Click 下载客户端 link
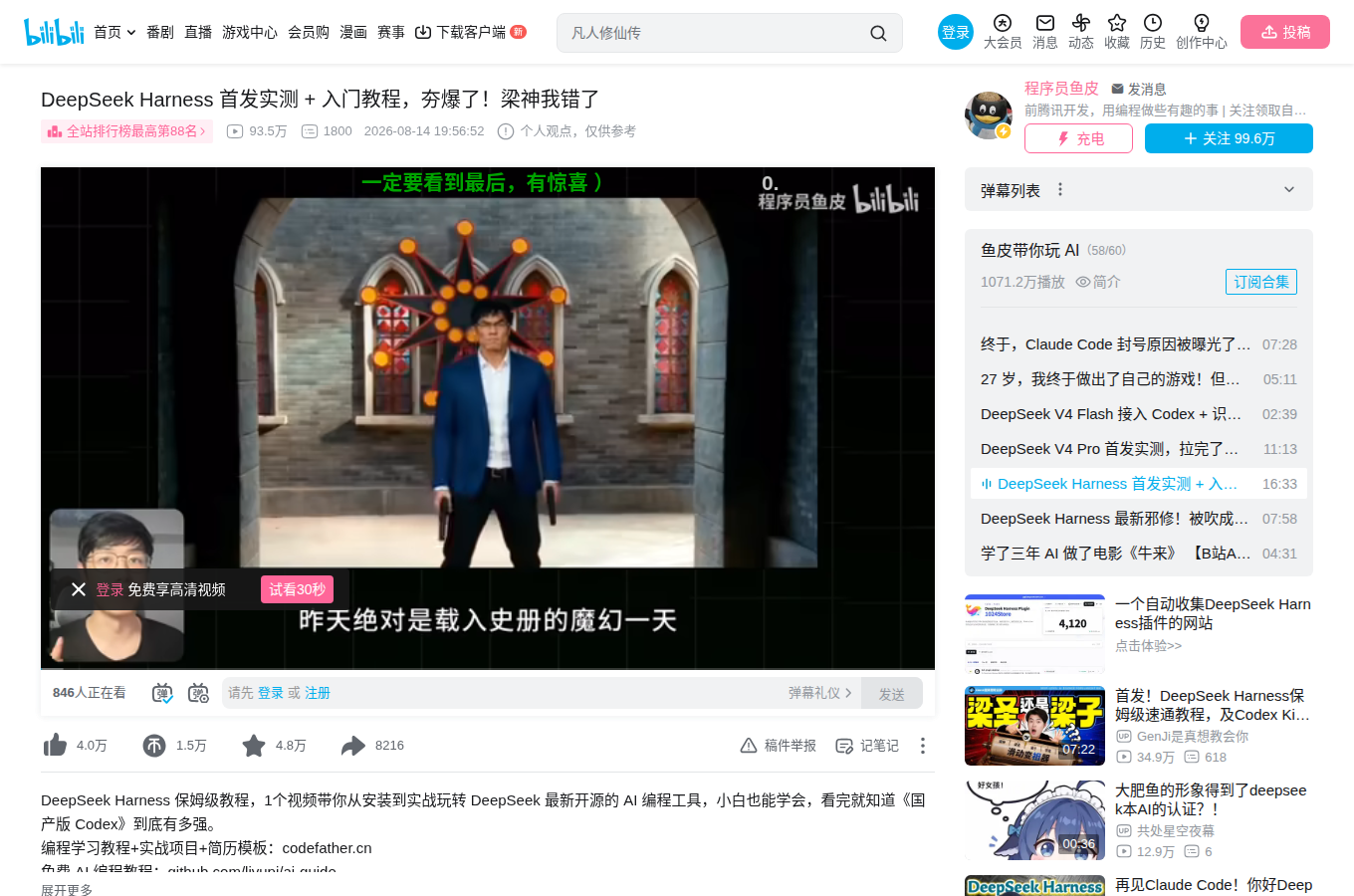 [470, 32]
